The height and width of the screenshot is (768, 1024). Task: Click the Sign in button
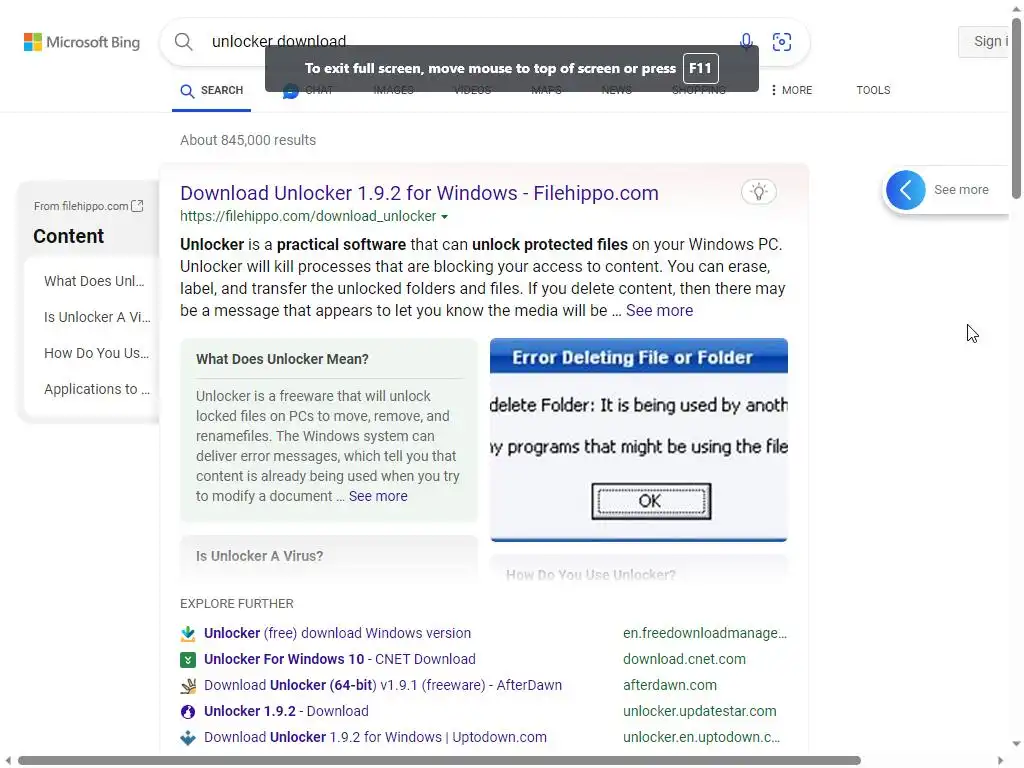pos(986,41)
